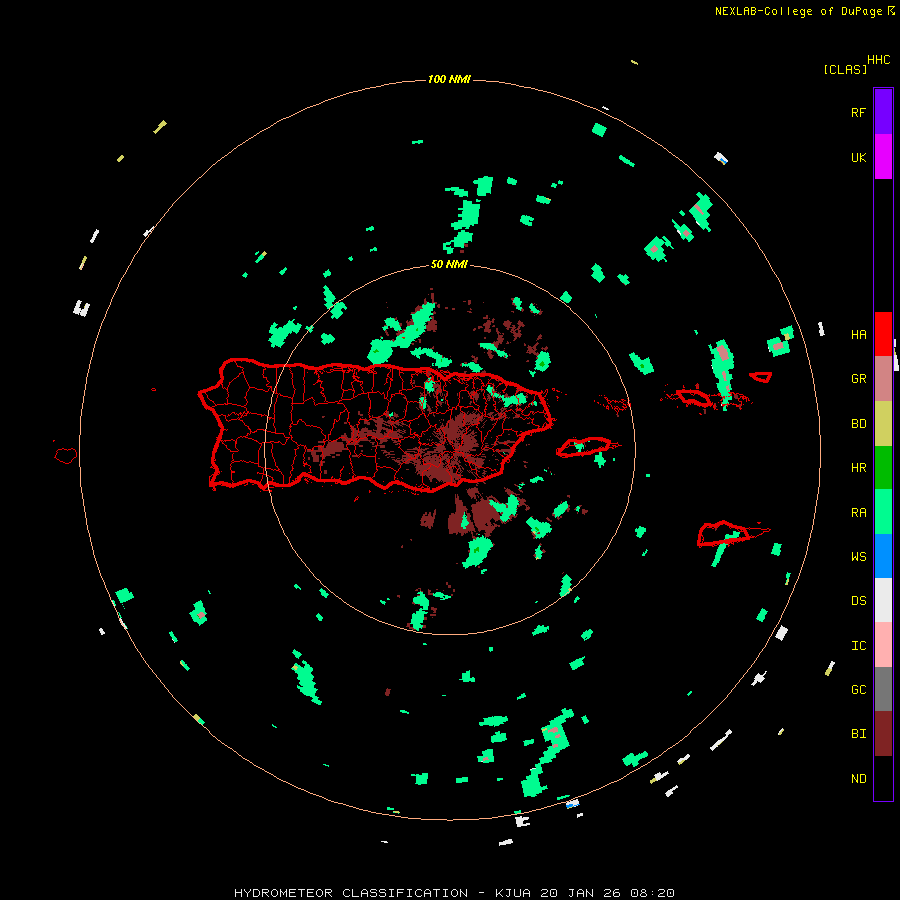
Task: Click the BI legend label
Action: [858, 734]
